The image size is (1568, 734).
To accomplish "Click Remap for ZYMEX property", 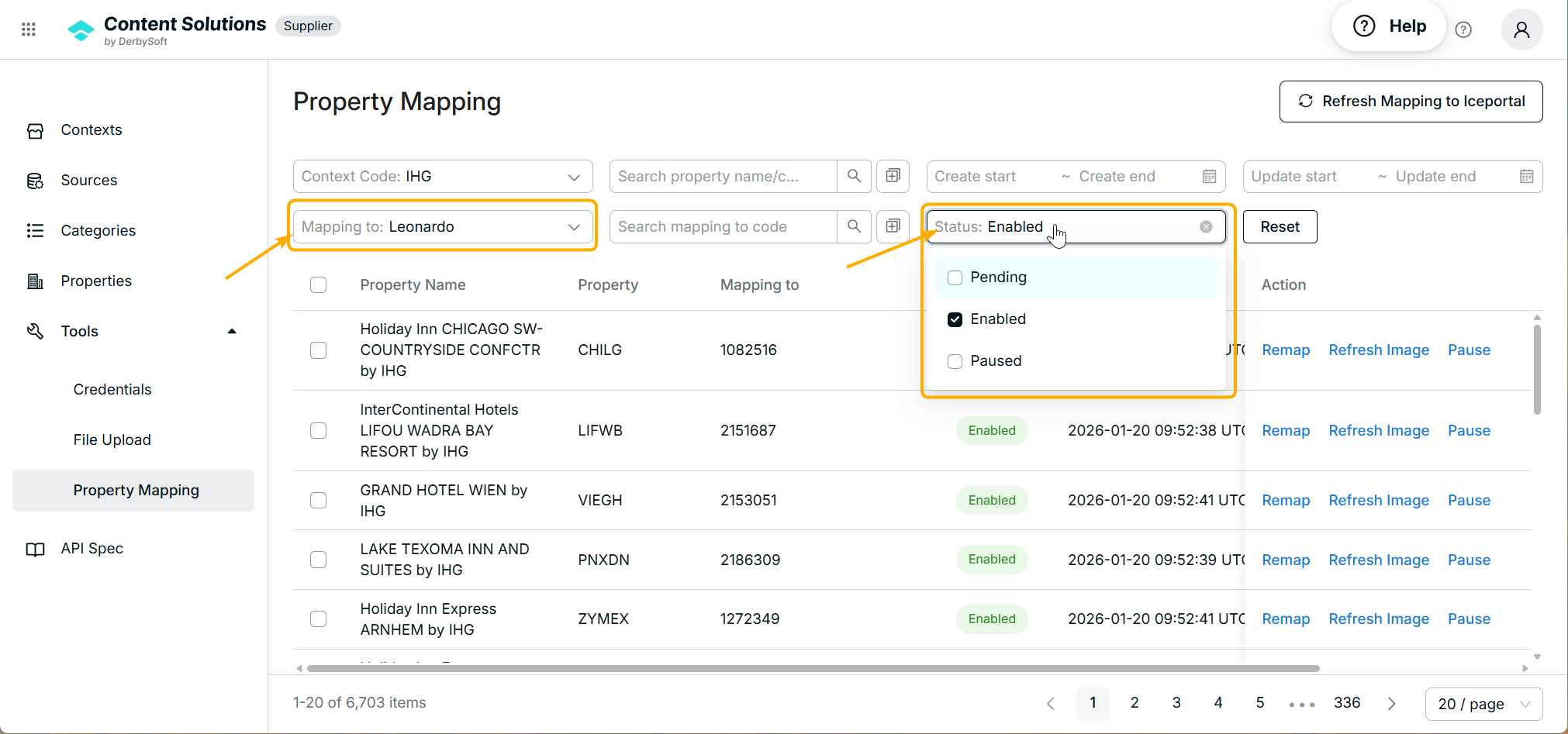I will [x=1286, y=619].
